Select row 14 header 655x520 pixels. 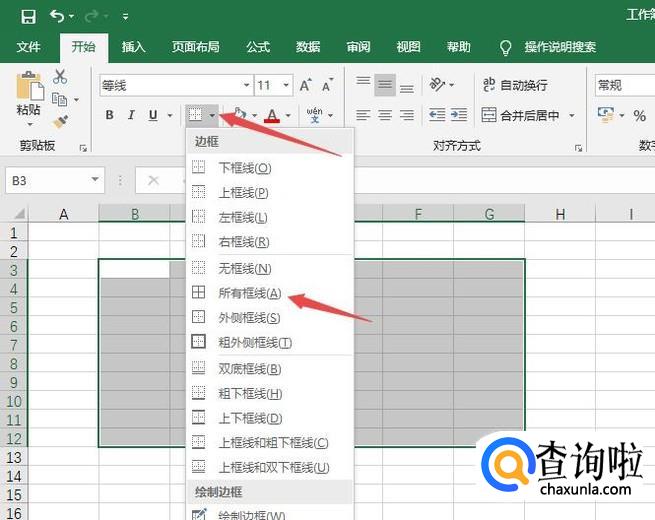click(14, 476)
